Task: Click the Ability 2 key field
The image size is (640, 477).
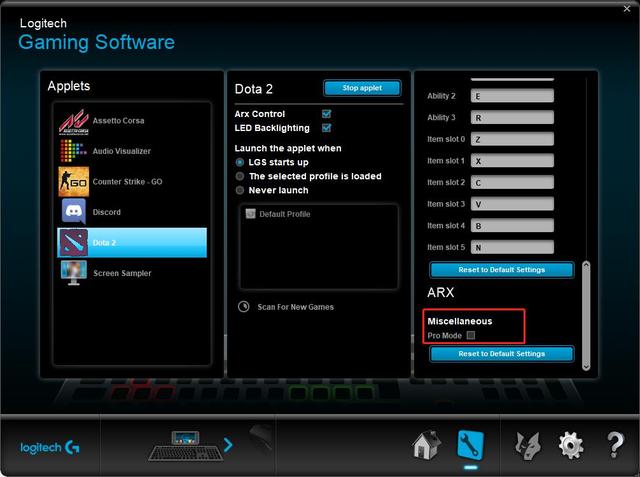Action: 512,96
